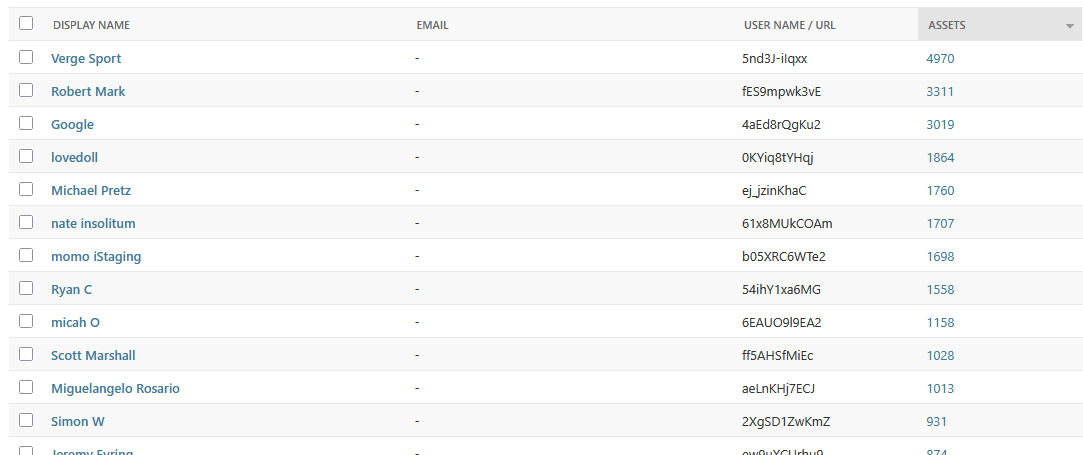
Task: Click the Email column header
Action: 432,25
